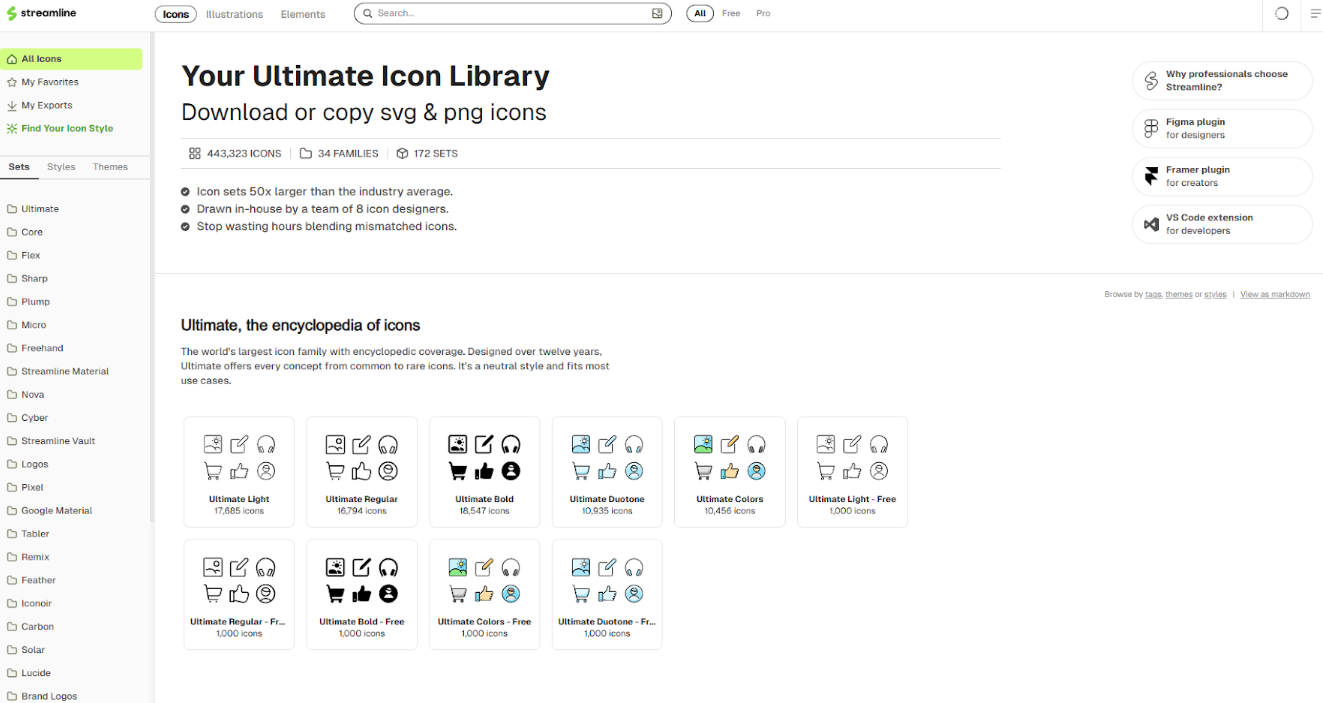Select Streamline Vault in the sidebar

(58, 441)
